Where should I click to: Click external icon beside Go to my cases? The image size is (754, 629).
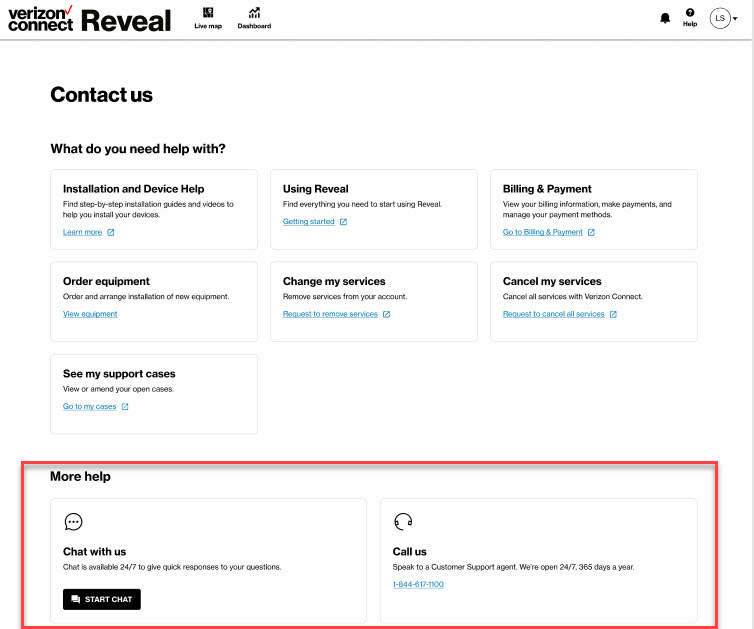pyautogui.click(x=125, y=407)
